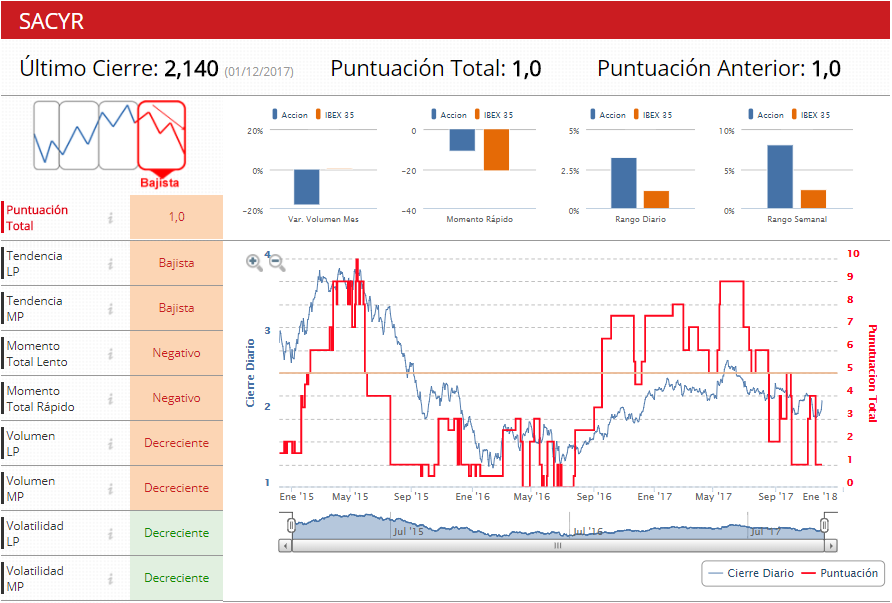Click Decreciente value in Volatilidad LP row
This screenshot has height=603, width=892.
coord(176,532)
